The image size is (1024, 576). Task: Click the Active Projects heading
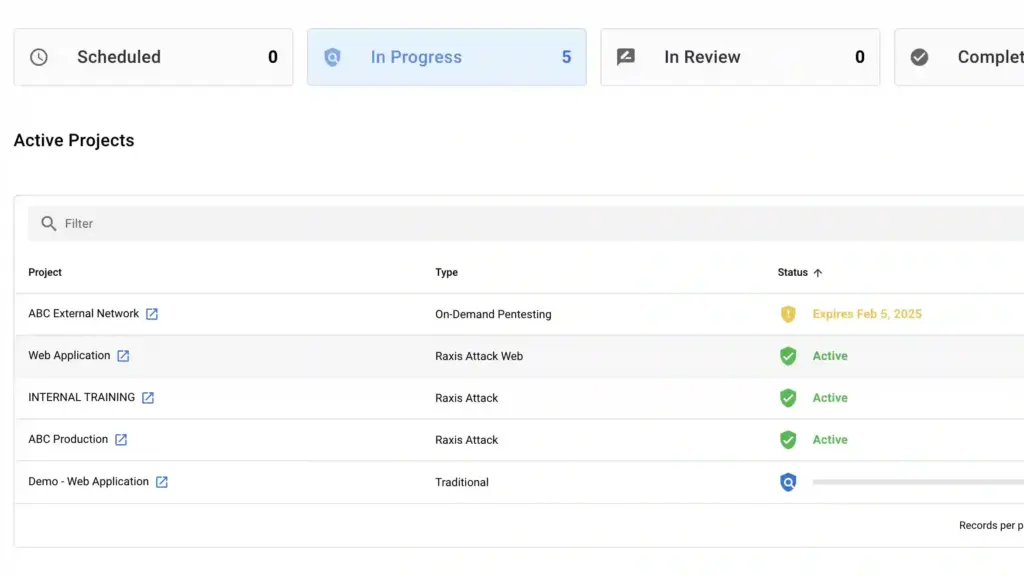(74, 140)
